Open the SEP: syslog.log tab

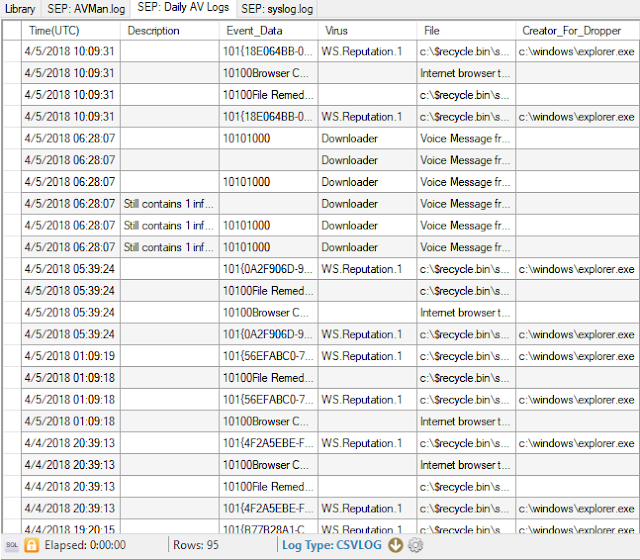click(x=277, y=9)
